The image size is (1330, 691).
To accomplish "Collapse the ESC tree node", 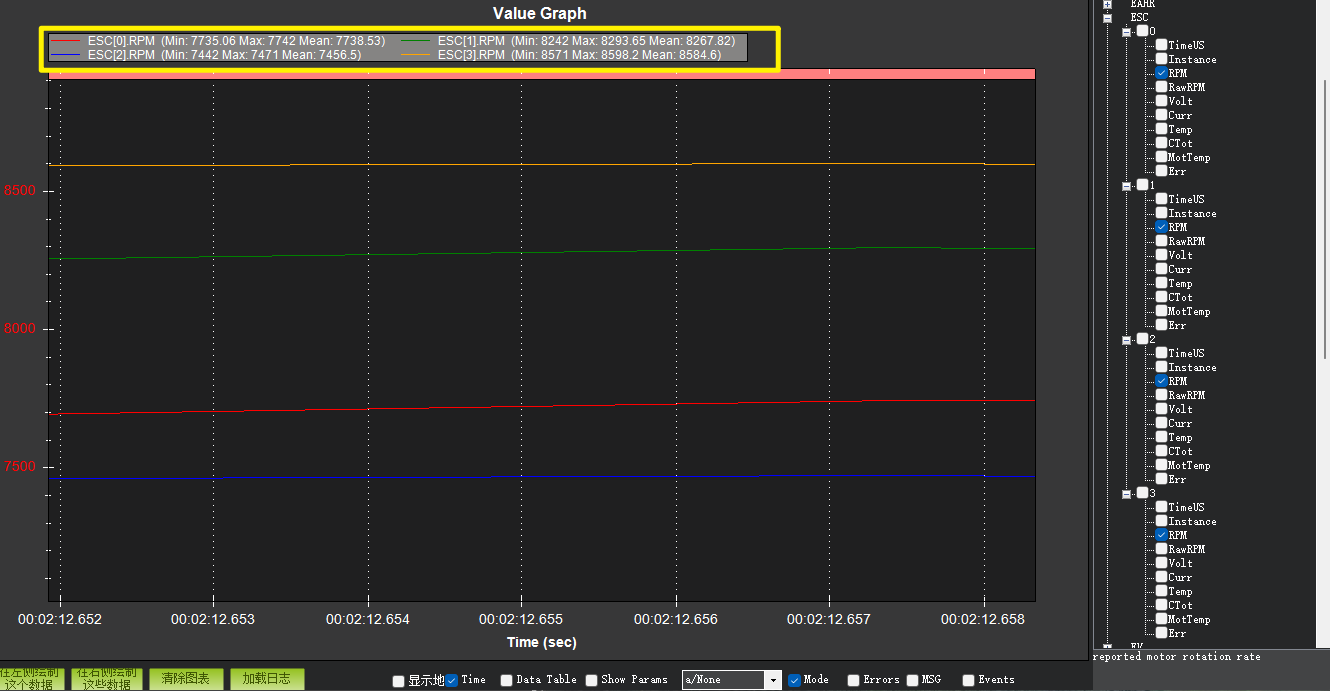I will pos(1108,17).
